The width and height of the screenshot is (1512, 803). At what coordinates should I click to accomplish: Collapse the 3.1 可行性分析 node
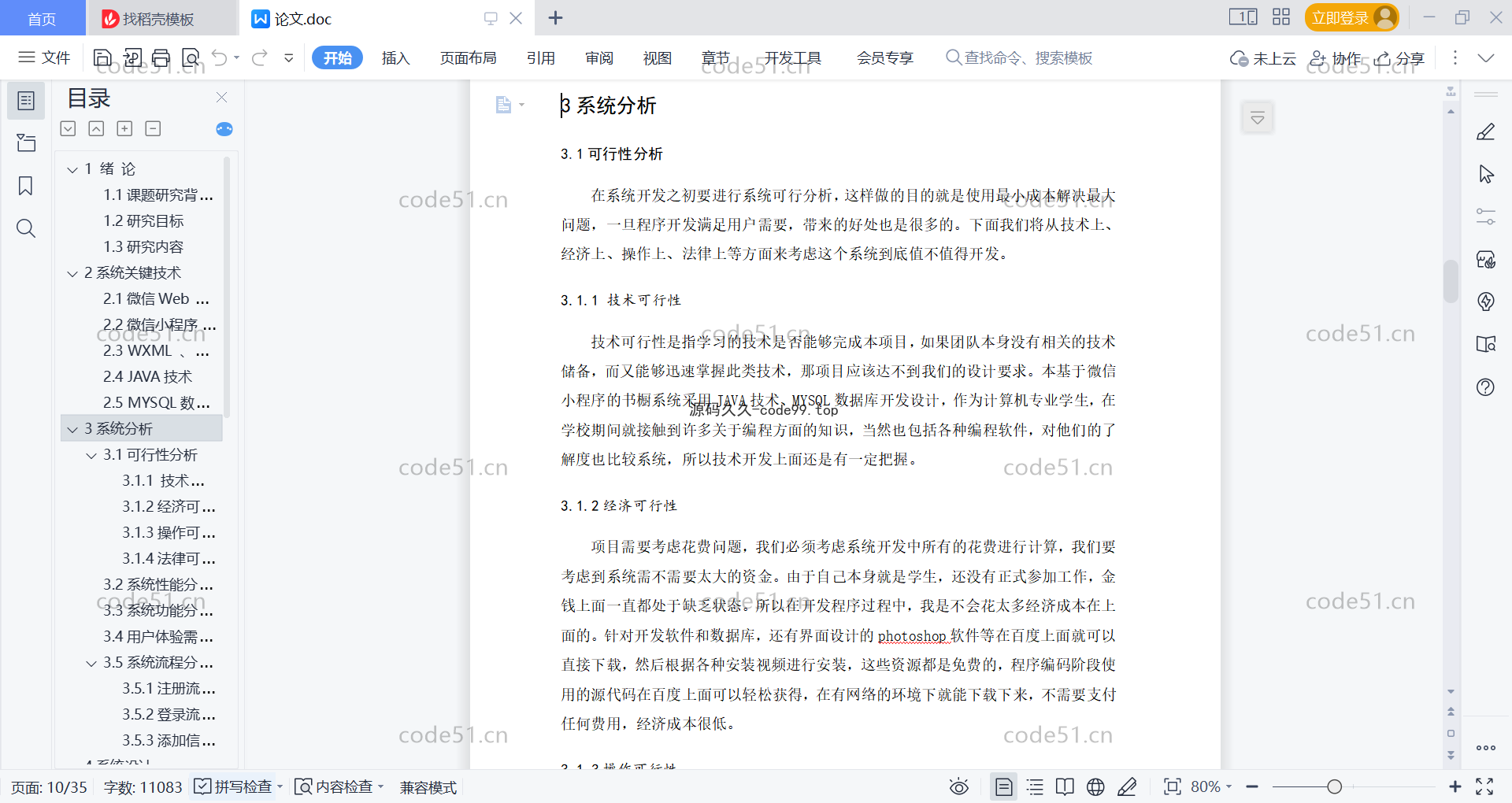tap(91, 455)
